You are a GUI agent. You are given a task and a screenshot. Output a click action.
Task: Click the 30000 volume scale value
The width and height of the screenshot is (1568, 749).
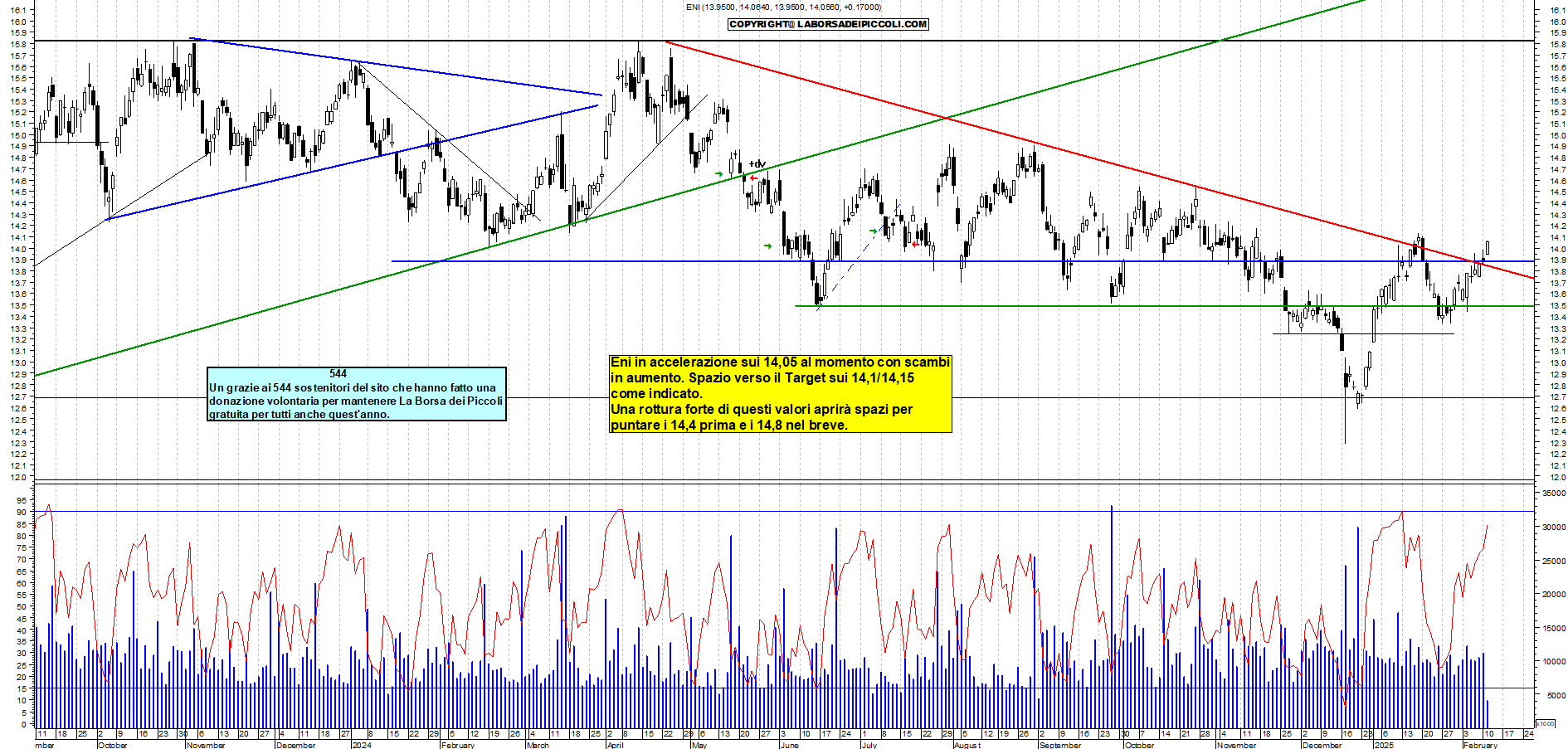[1554, 527]
